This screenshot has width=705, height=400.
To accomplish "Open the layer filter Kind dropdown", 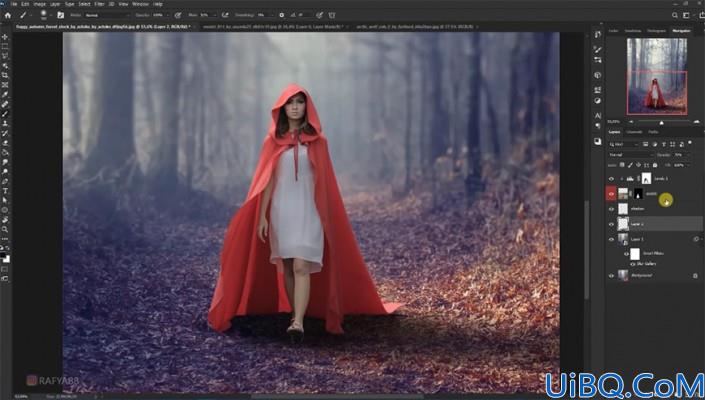I will (x=625, y=144).
